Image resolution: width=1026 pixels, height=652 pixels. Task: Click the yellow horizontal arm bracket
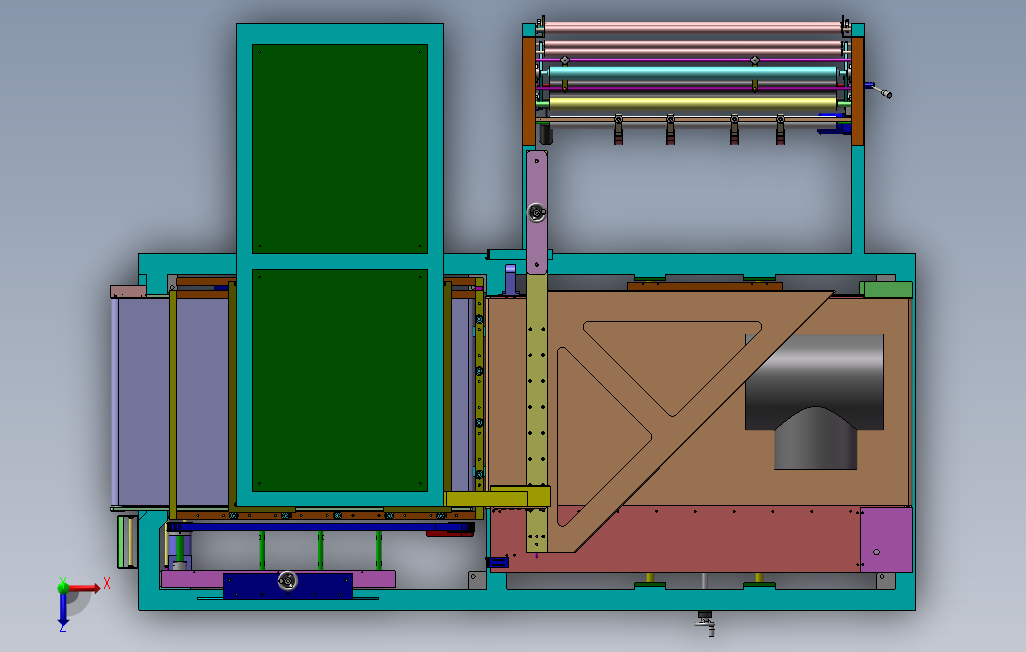click(x=497, y=498)
